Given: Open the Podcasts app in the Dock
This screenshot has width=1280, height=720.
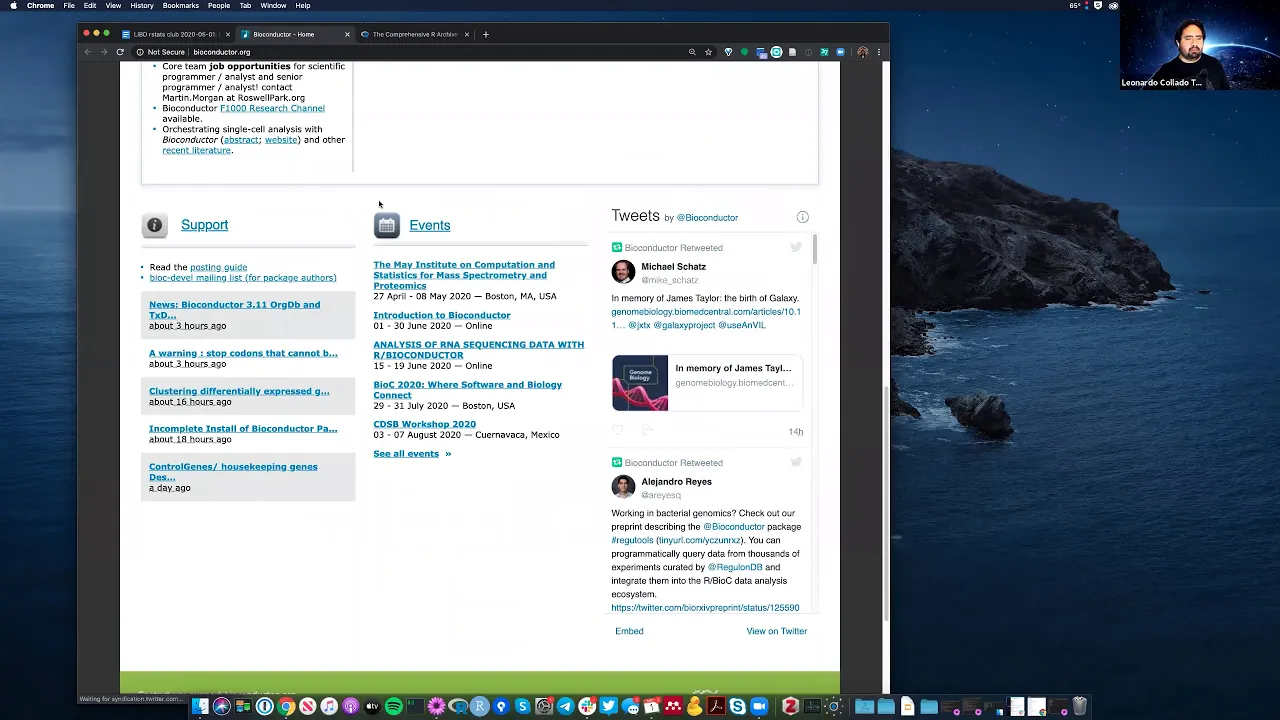Looking at the screenshot, I should pos(350,707).
